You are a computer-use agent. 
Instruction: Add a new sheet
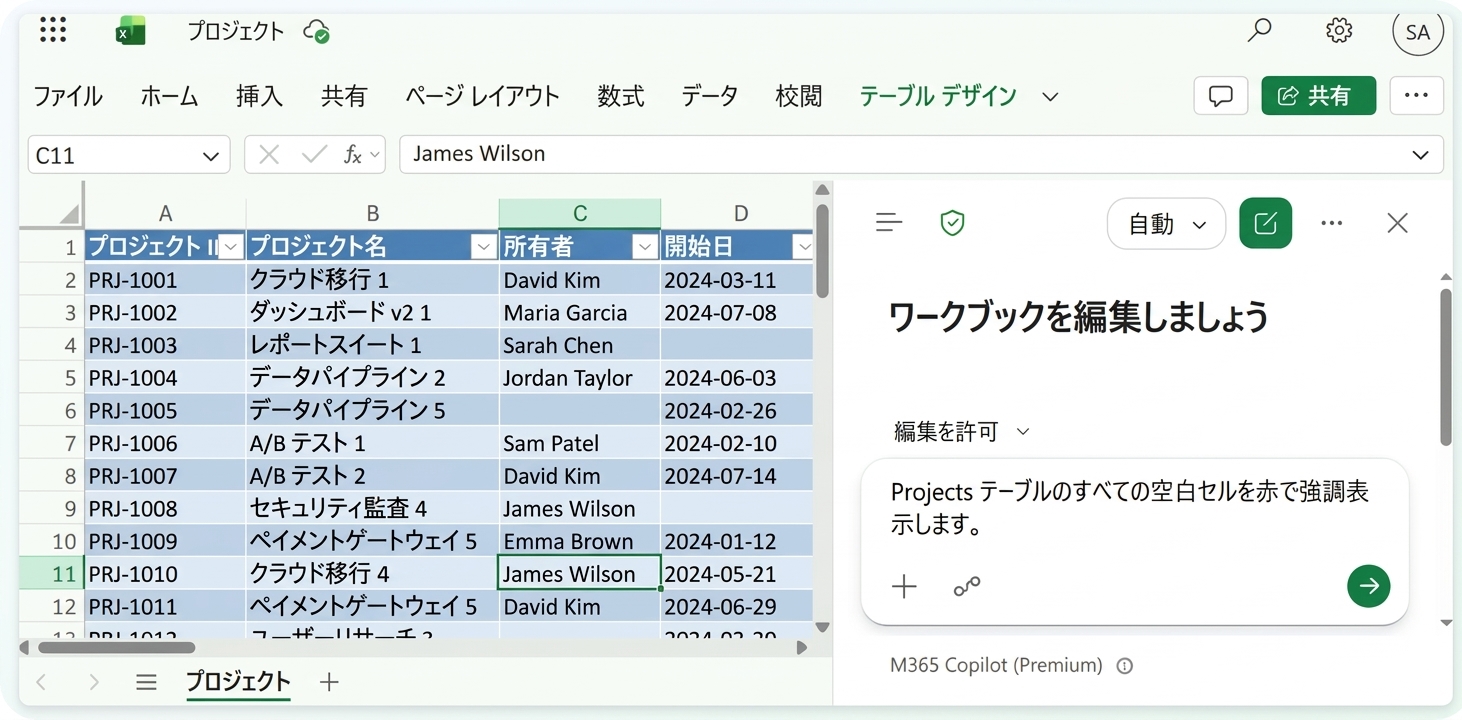pos(329,682)
